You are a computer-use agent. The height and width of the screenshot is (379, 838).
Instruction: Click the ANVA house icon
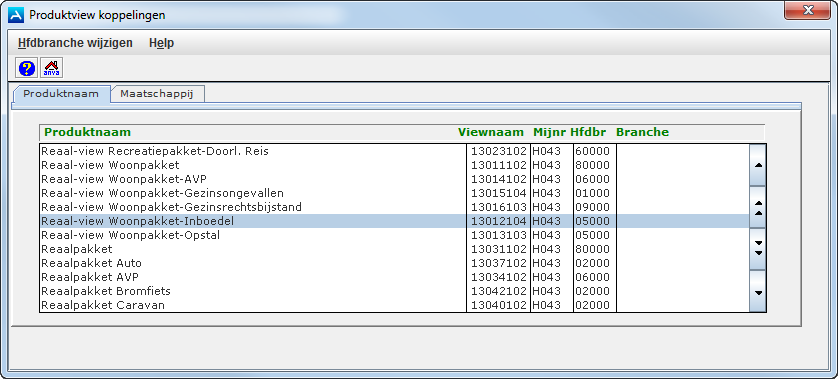(x=51, y=68)
